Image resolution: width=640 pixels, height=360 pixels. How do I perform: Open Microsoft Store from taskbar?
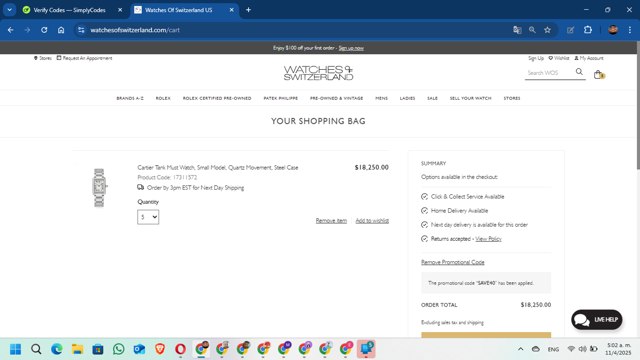pyautogui.click(x=98, y=349)
